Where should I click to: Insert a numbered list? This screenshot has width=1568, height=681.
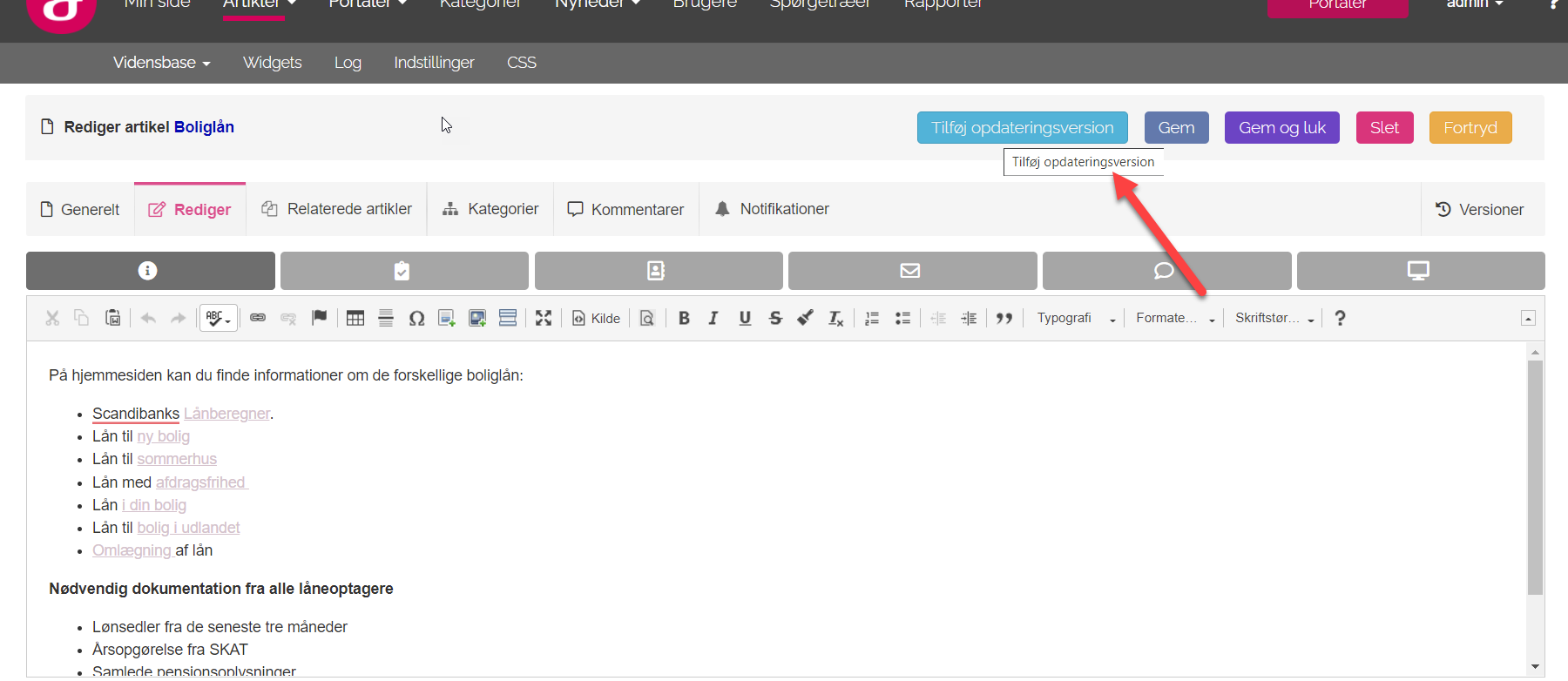(x=872, y=319)
